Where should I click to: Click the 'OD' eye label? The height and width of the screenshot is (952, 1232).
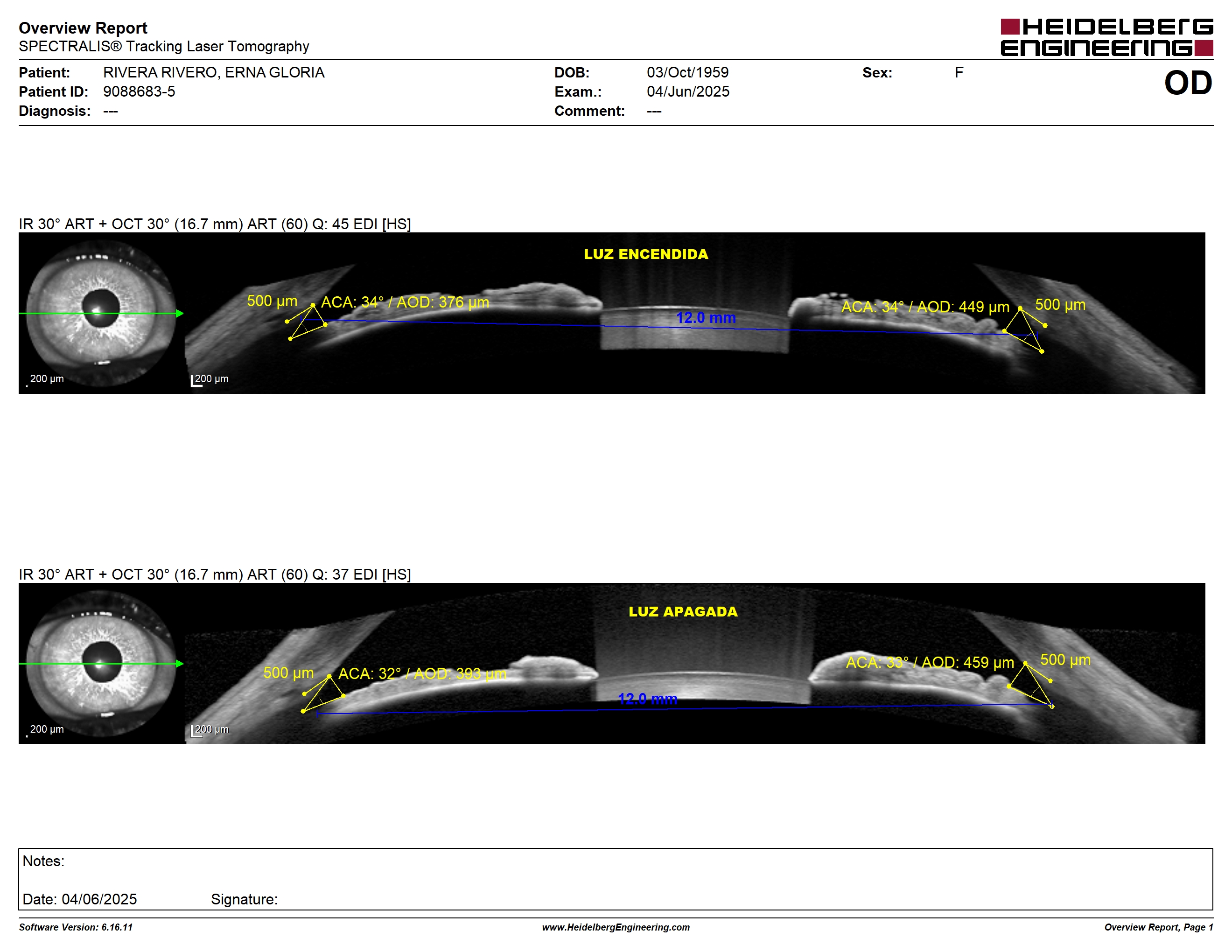click(x=1188, y=83)
